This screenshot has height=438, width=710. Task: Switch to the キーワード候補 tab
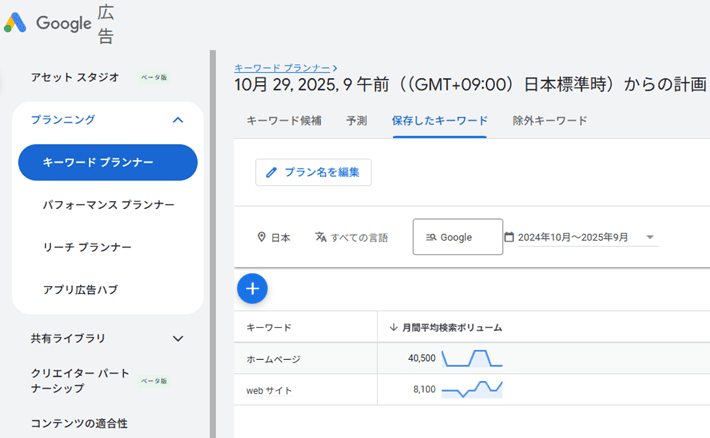tap(284, 120)
